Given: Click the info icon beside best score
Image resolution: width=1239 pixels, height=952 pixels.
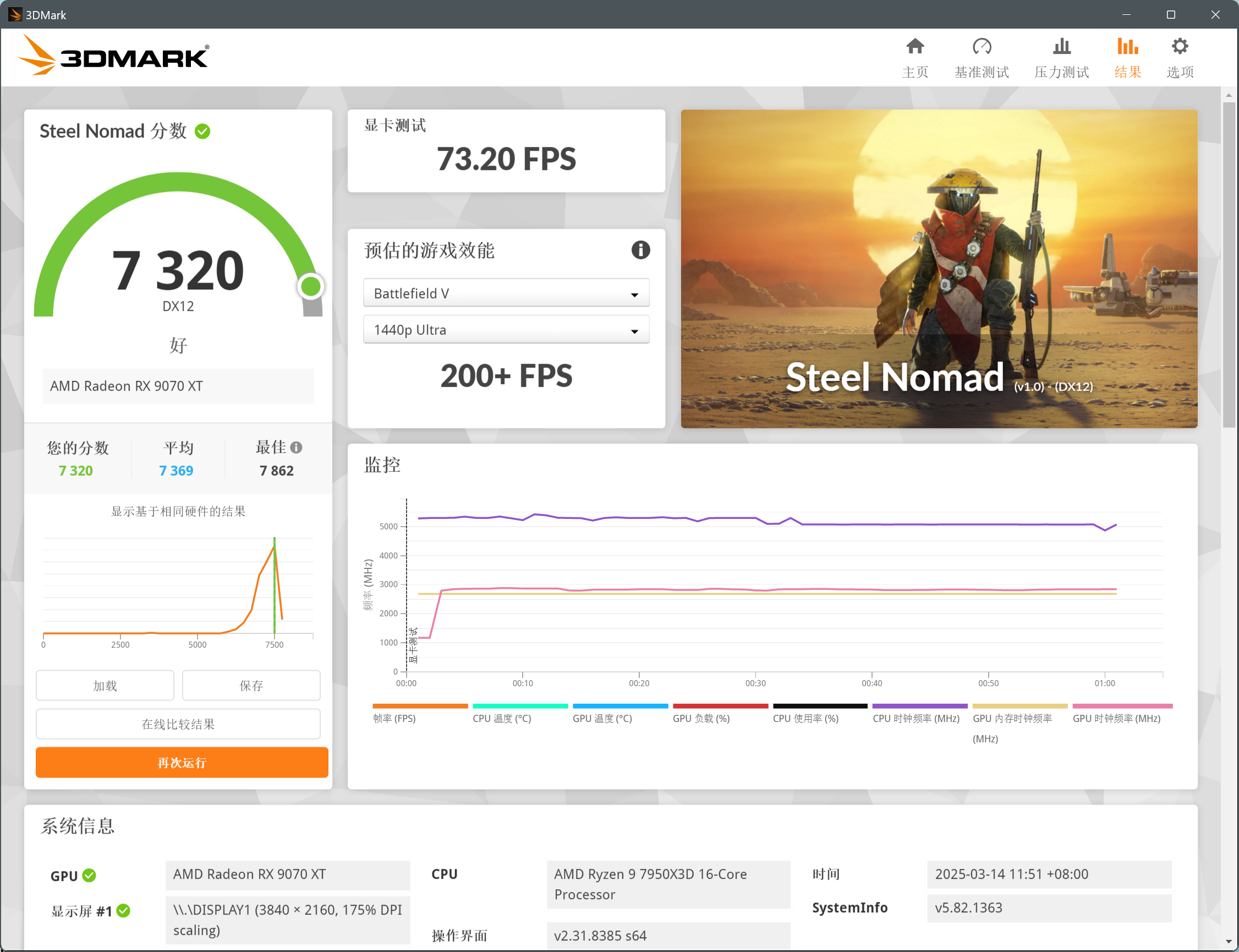Looking at the screenshot, I should click(297, 448).
